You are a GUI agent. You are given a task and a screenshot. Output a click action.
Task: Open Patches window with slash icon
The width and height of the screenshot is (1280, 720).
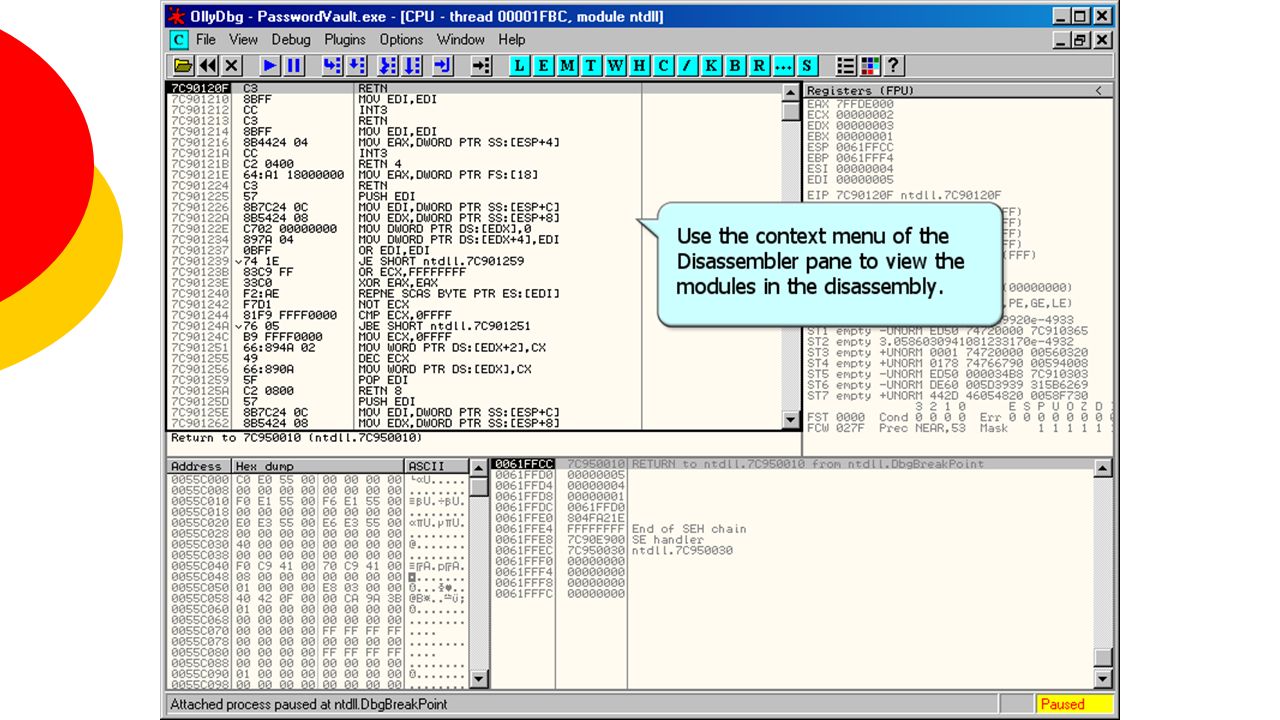click(x=688, y=66)
